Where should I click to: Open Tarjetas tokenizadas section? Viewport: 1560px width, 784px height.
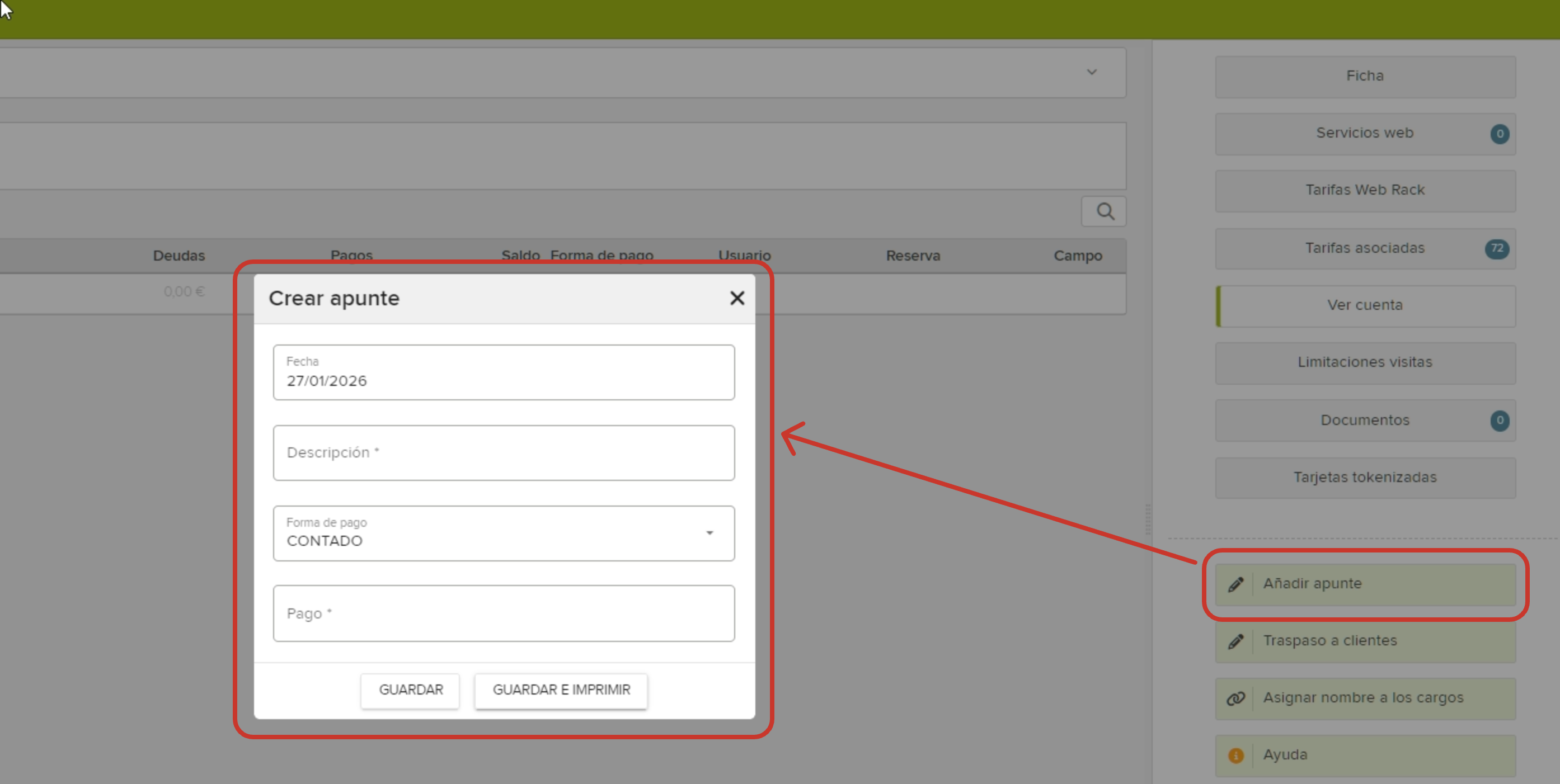[1364, 477]
